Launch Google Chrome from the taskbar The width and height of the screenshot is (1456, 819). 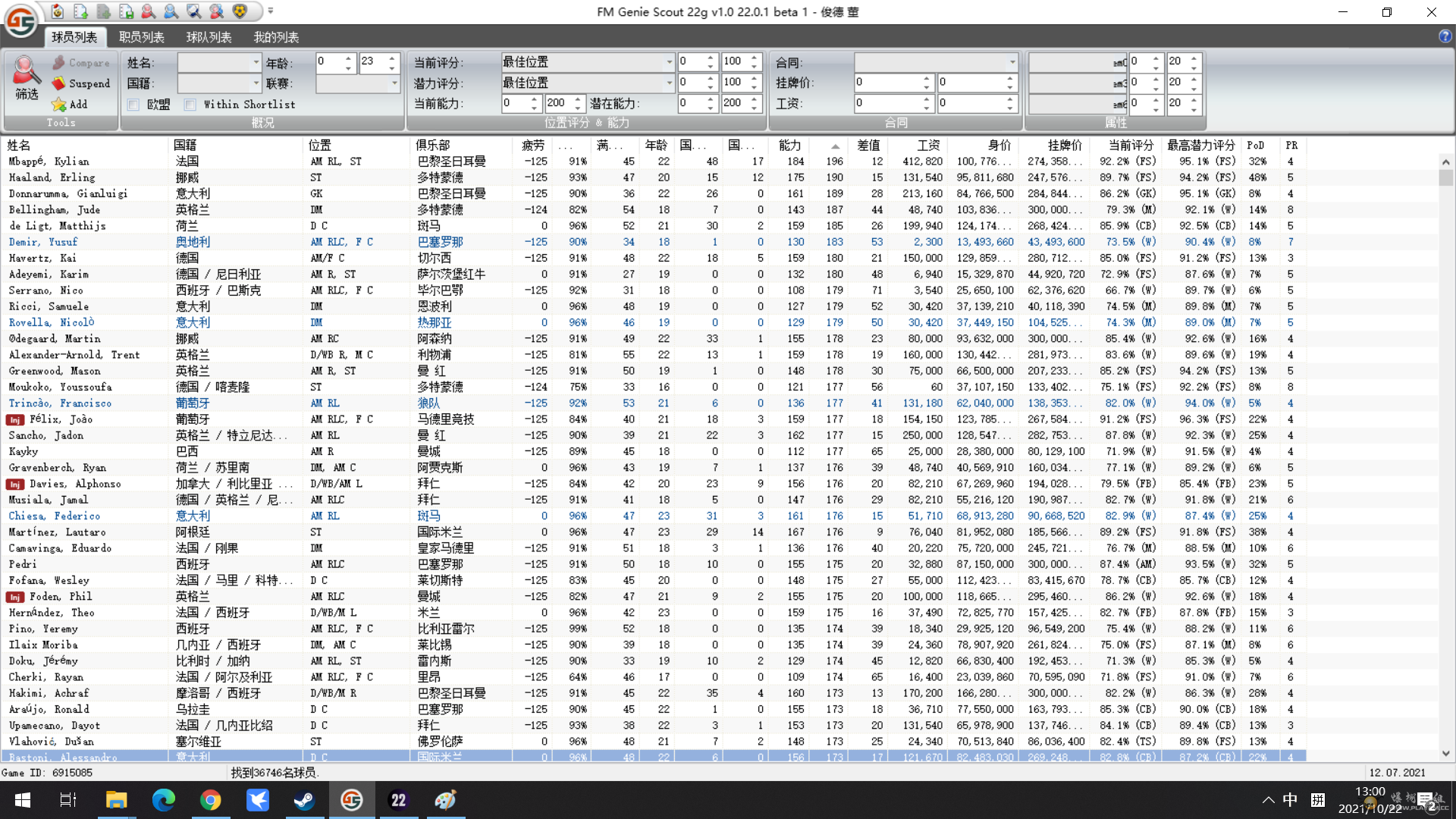click(x=211, y=800)
